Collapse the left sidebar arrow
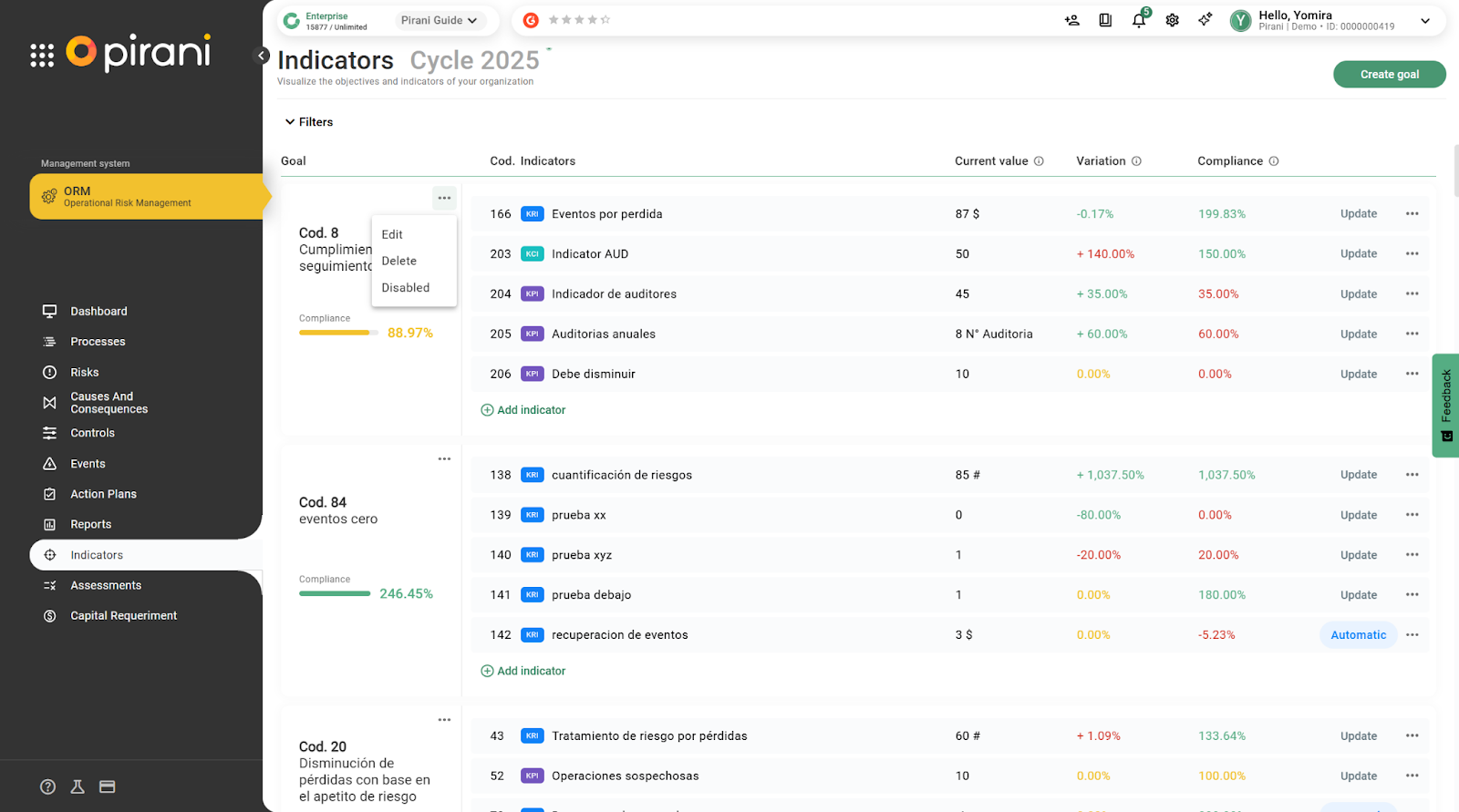 (x=262, y=56)
